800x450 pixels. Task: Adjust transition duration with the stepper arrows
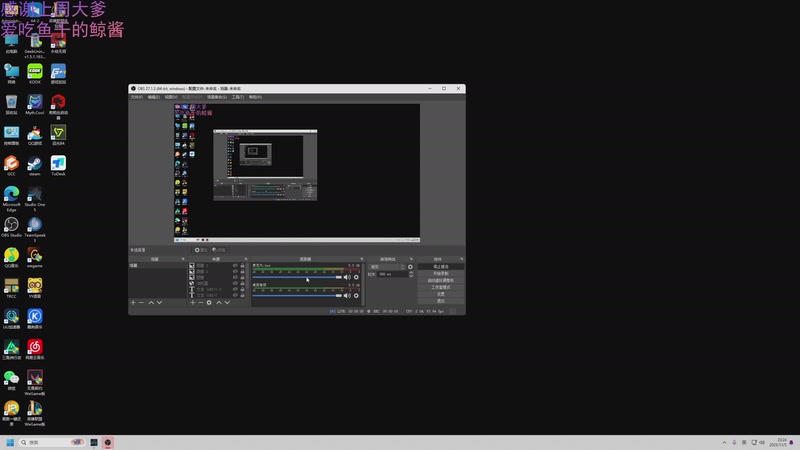pyautogui.click(x=411, y=274)
